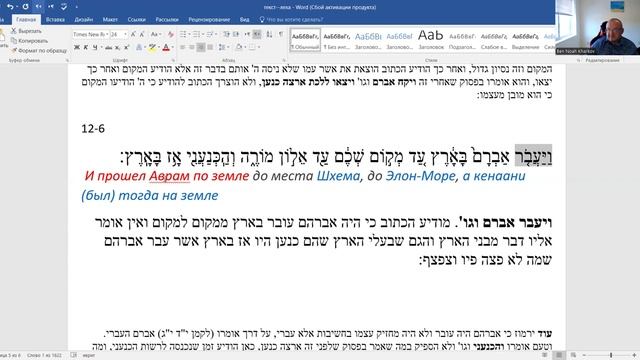Open paragraph dialog launcher in Абзац group
The width and height of the screenshot is (640, 360).
click(x=284, y=60)
